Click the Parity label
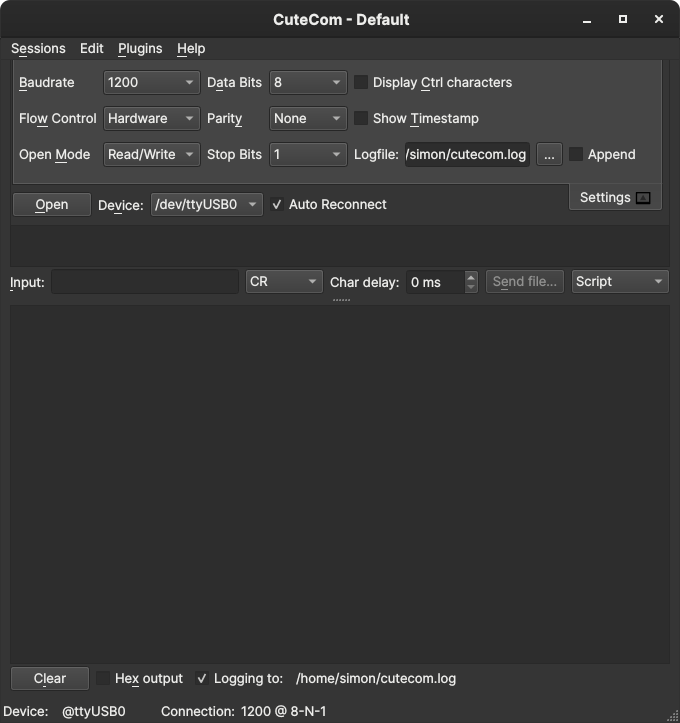 [225, 119]
